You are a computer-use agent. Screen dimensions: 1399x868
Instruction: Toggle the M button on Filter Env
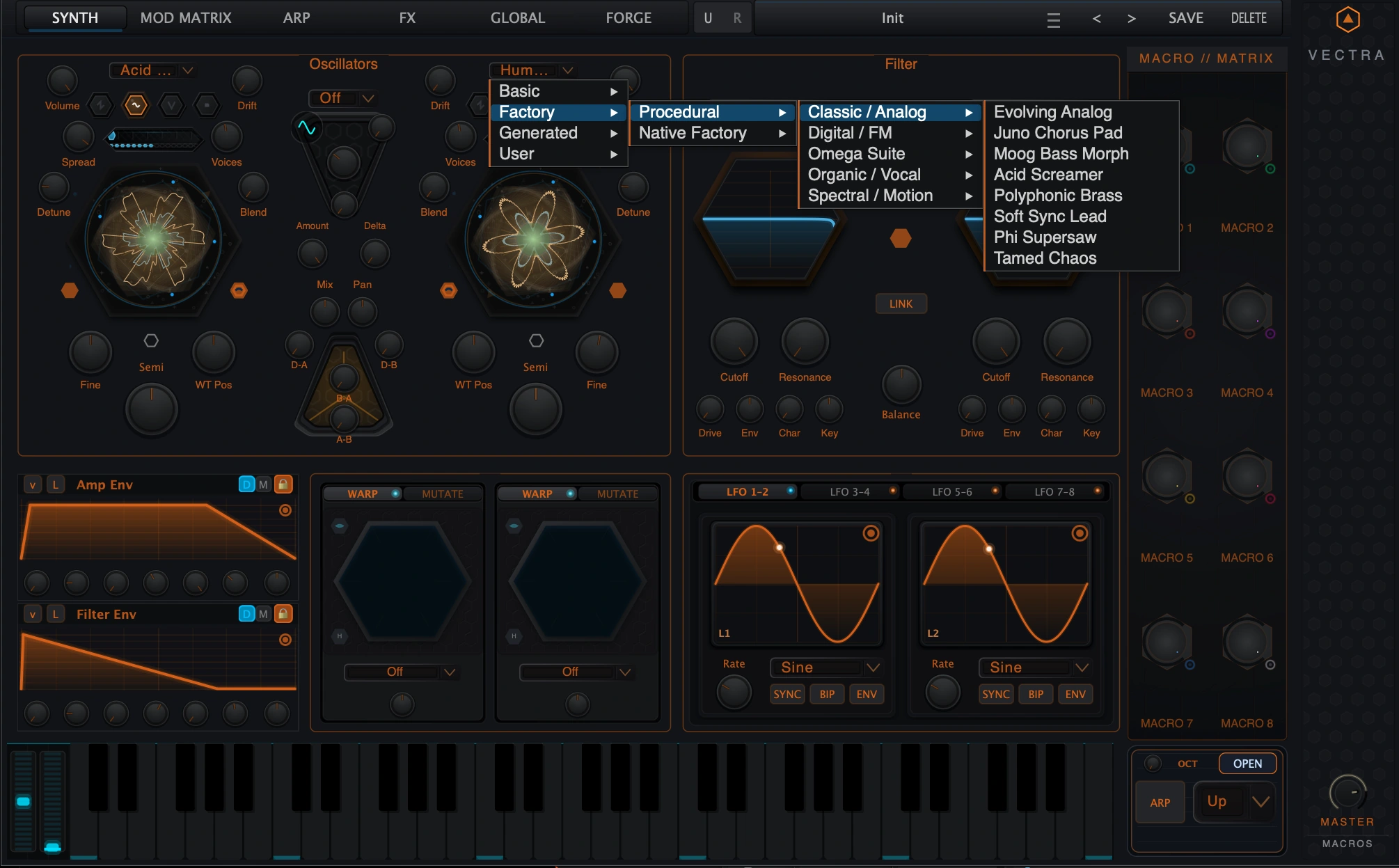tap(263, 614)
